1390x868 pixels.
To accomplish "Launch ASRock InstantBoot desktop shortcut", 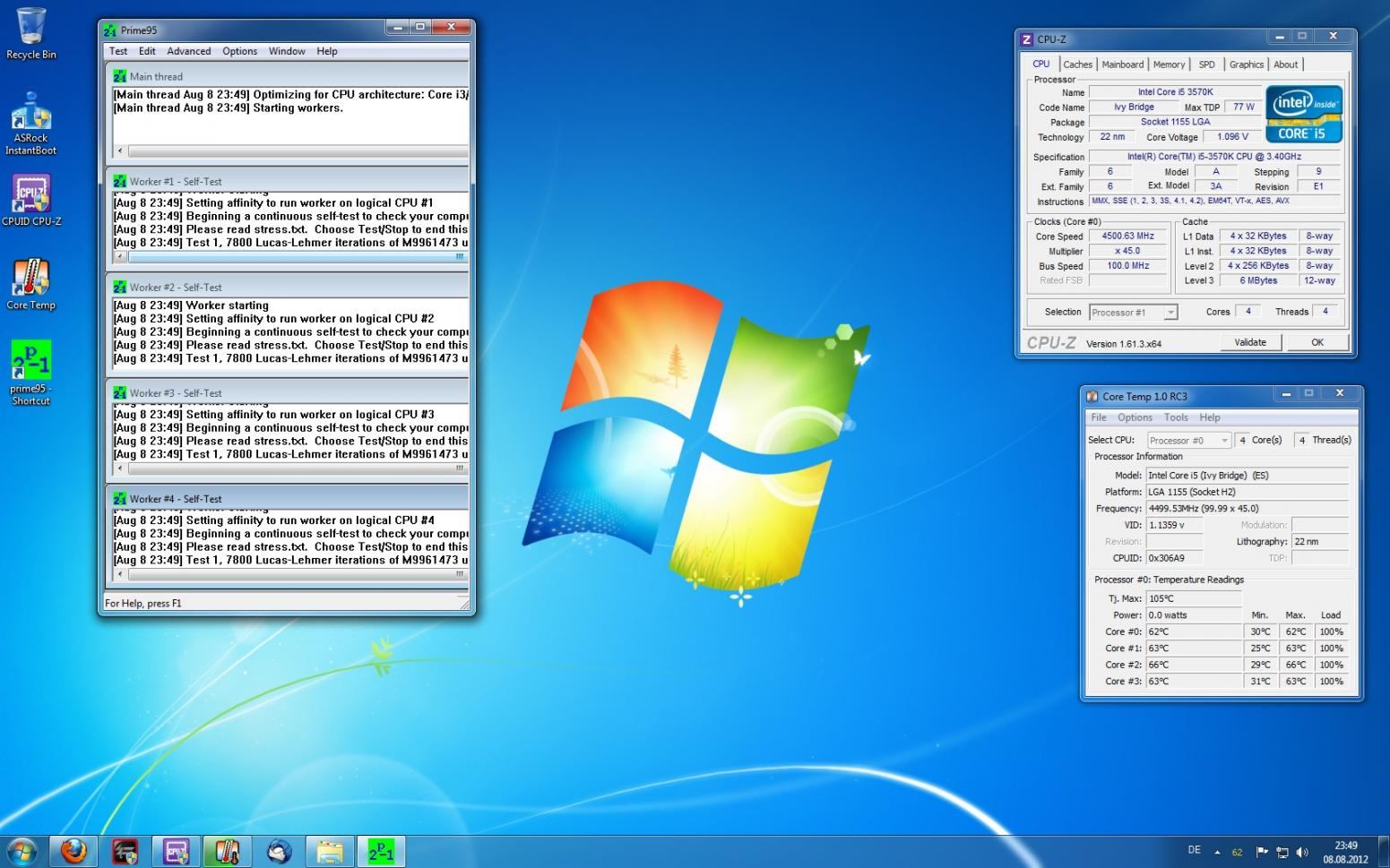I will tap(30, 124).
